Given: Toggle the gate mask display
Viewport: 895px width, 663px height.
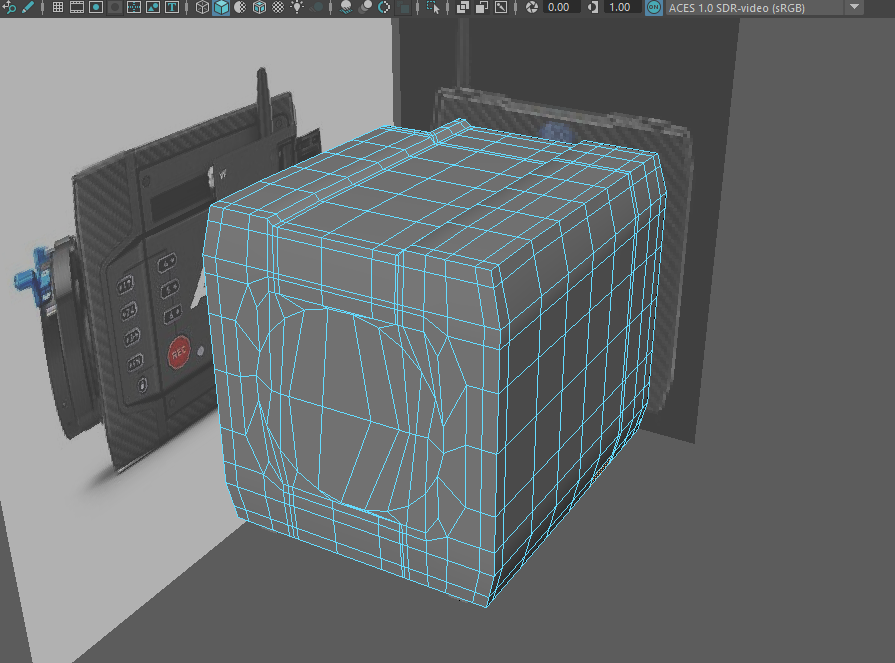Looking at the screenshot, I should coord(115,7).
